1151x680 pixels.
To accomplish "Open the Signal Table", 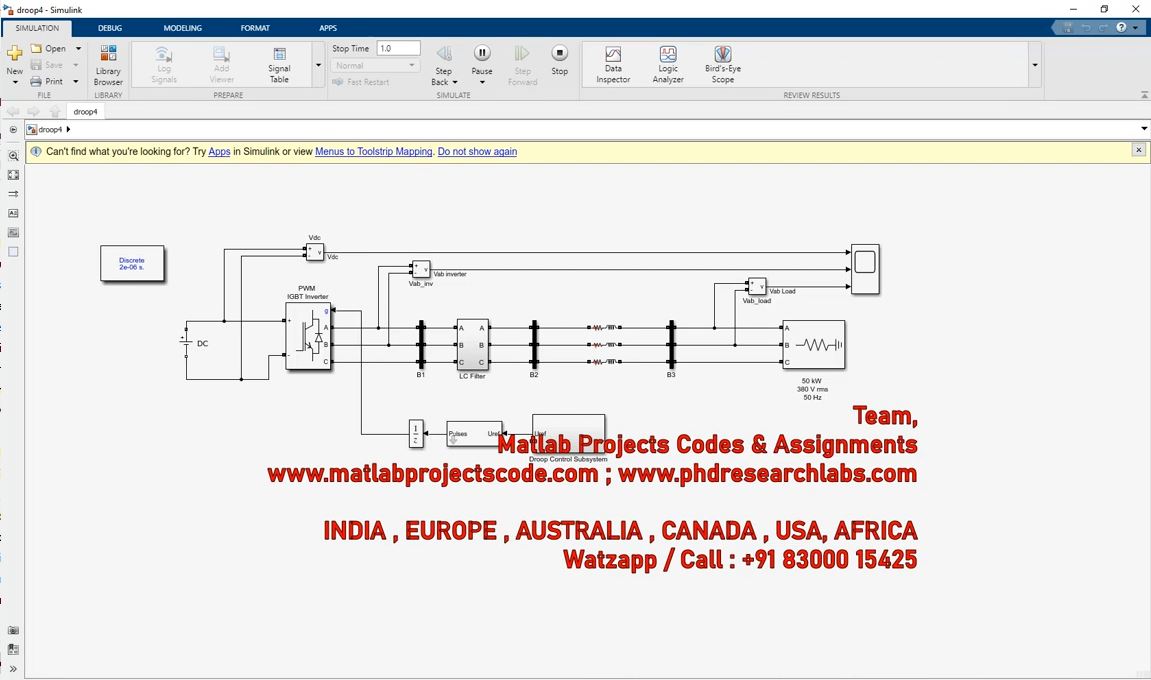I will pos(279,65).
